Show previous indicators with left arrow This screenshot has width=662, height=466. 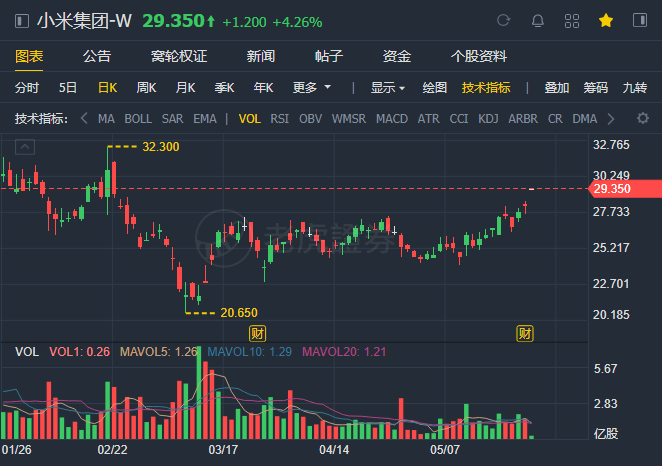click(84, 119)
